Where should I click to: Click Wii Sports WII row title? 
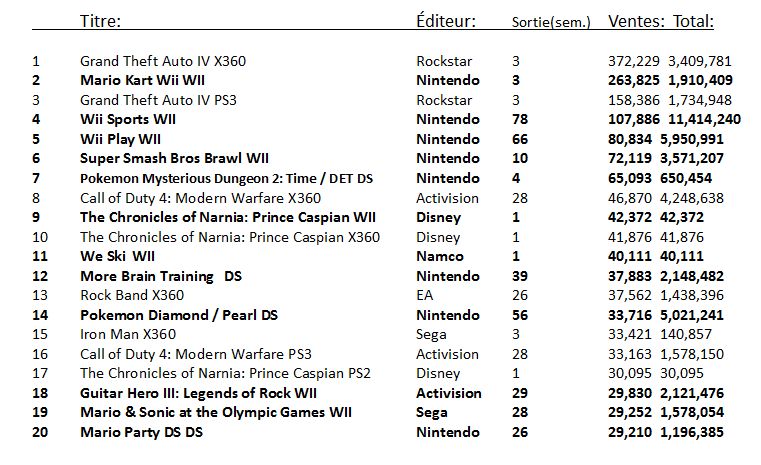click(x=128, y=119)
